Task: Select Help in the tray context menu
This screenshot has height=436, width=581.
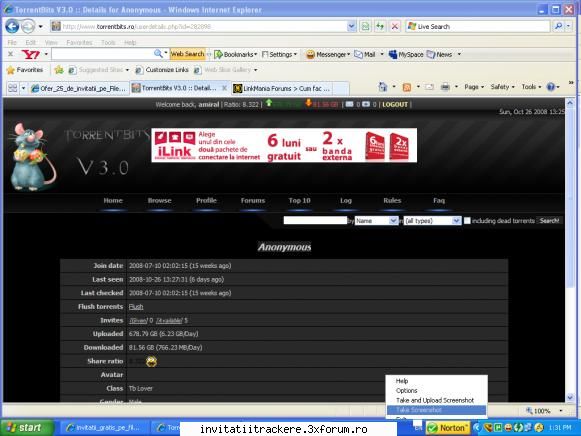Action: click(402, 381)
